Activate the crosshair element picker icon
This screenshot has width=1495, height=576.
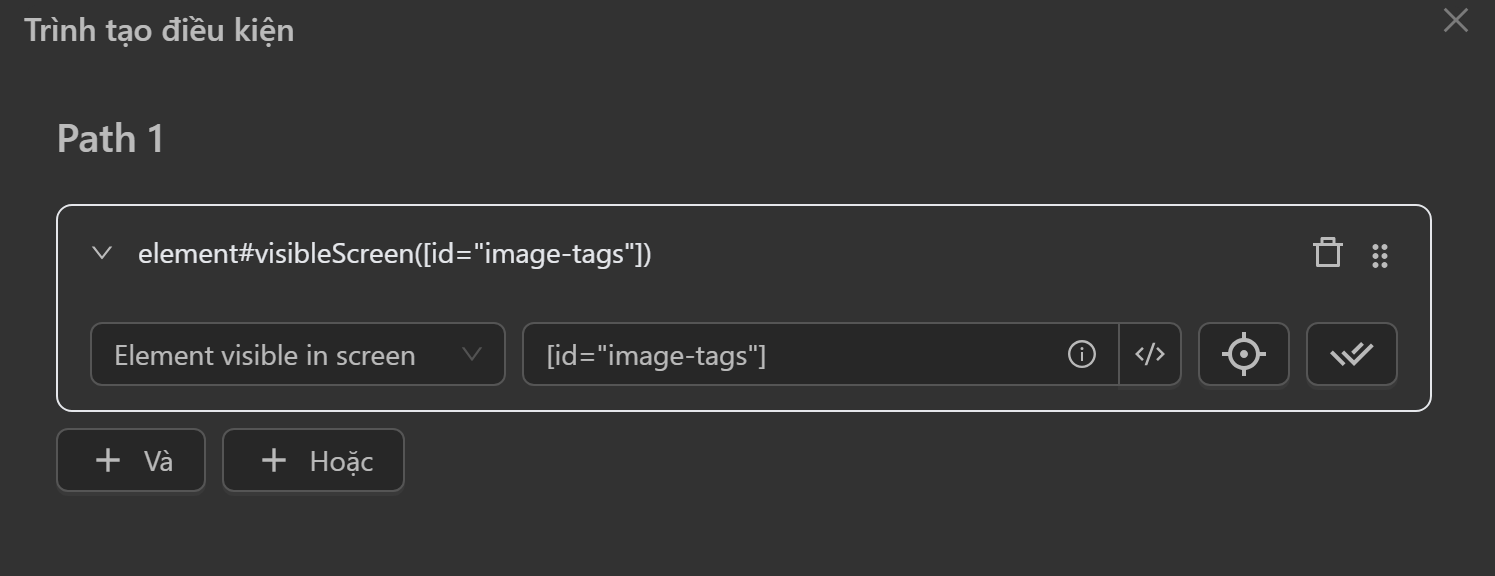click(1243, 354)
